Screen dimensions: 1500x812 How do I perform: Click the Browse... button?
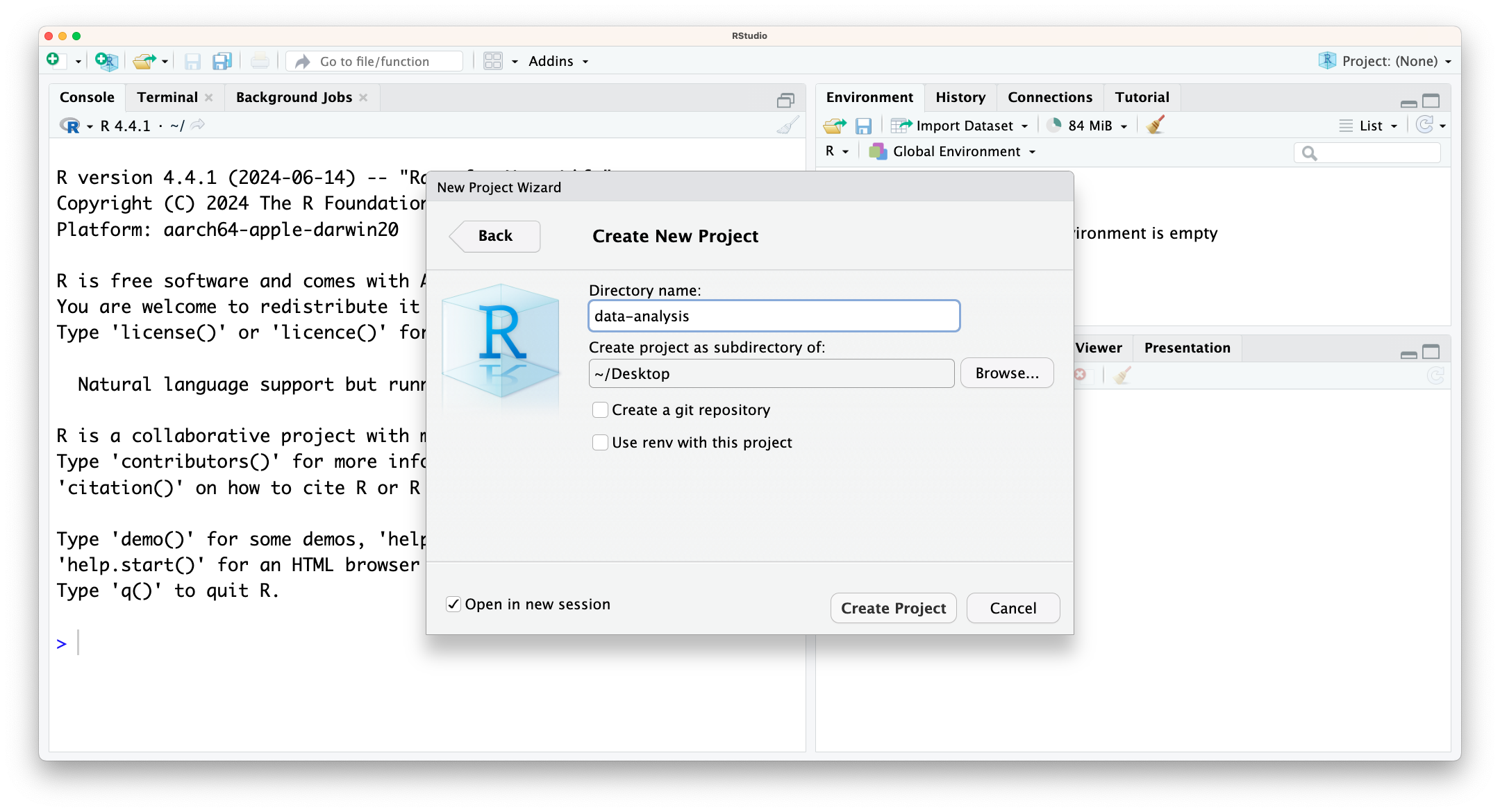pyautogui.click(x=1007, y=373)
